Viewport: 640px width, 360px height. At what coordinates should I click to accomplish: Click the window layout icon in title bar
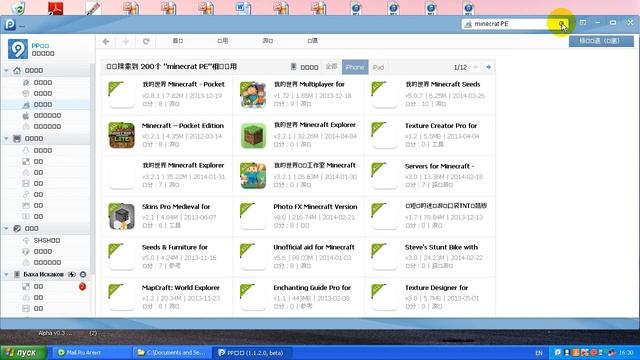point(583,23)
